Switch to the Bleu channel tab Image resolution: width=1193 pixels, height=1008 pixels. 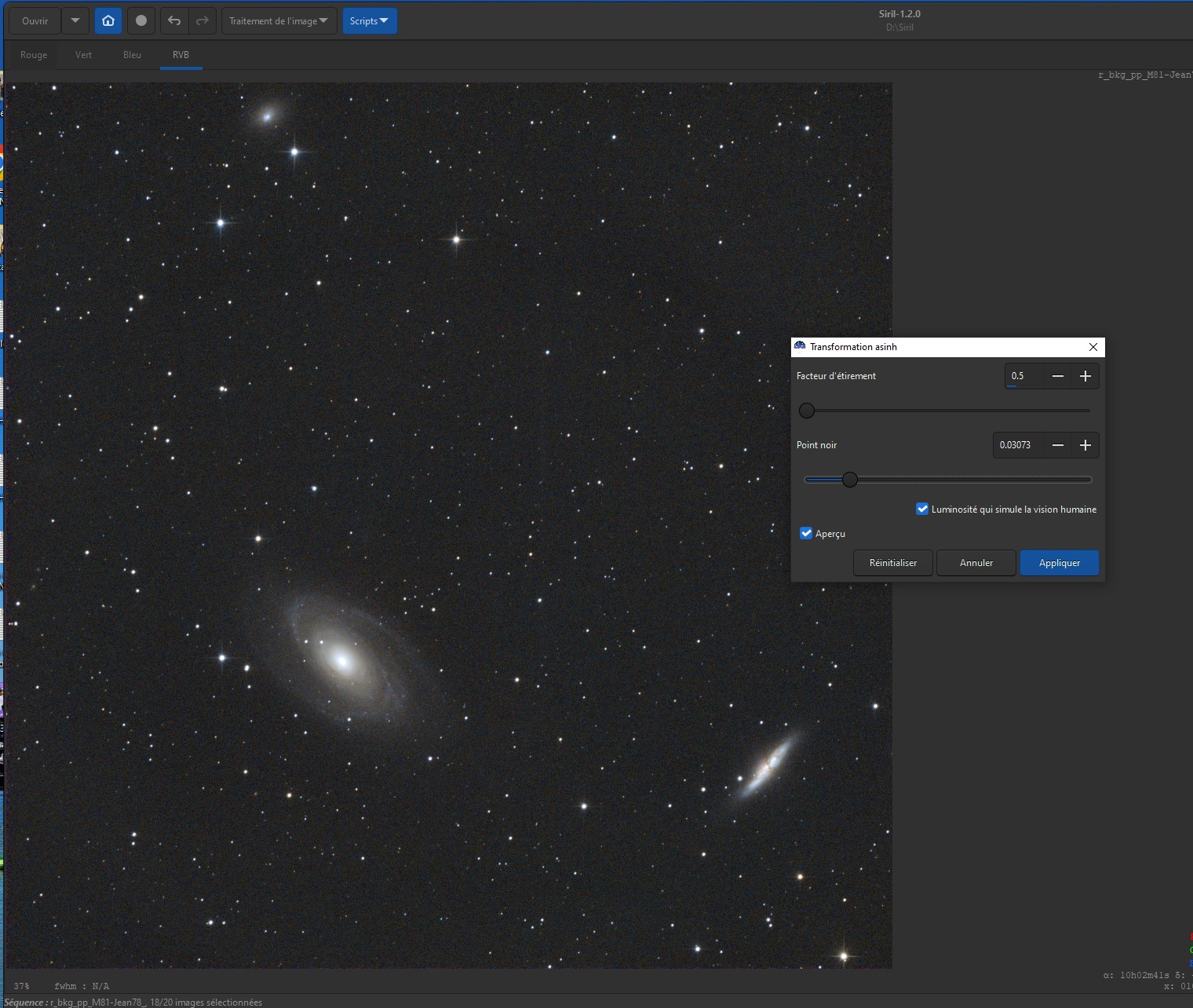tap(132, 55)
